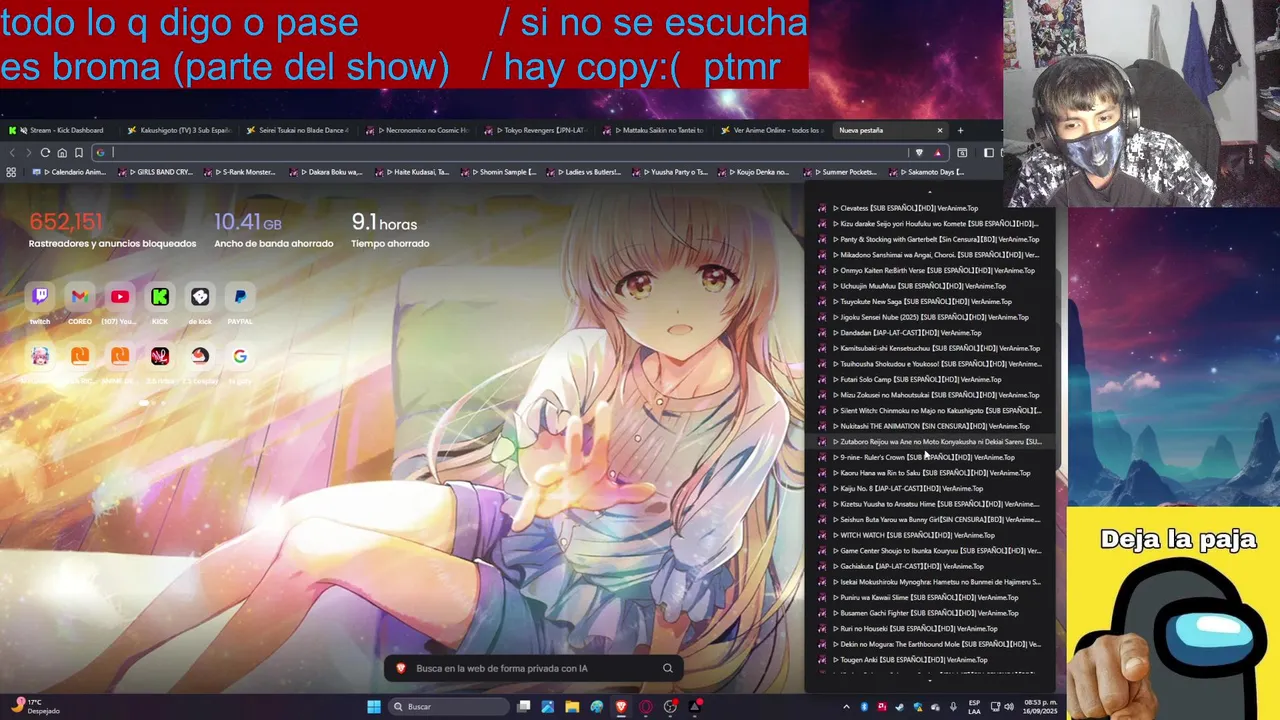Image resolution: width=1280 pixels, height=720 pixels.
Task: Select Kaiju No. 8 bookmark entry
Action: [930, 488]
